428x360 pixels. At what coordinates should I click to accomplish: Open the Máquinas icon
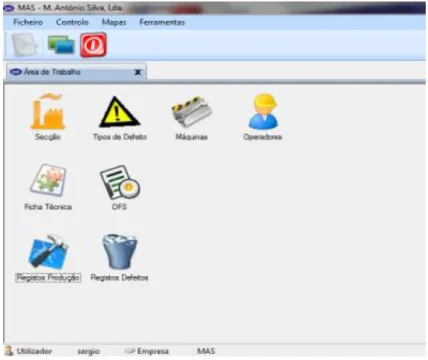point(191,111)
